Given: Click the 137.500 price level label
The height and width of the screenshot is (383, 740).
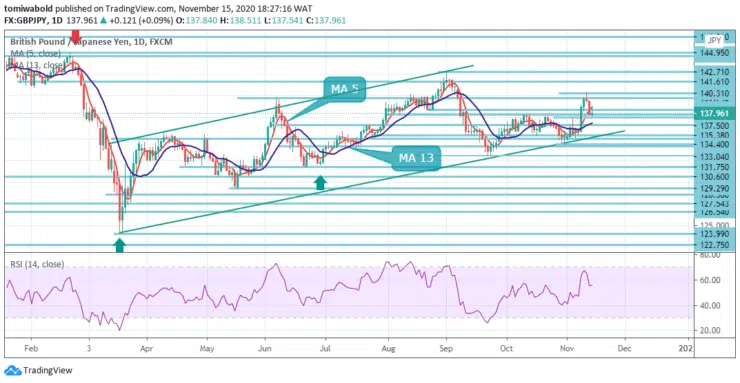Looking at the screenshot, I should pos(715,126).
